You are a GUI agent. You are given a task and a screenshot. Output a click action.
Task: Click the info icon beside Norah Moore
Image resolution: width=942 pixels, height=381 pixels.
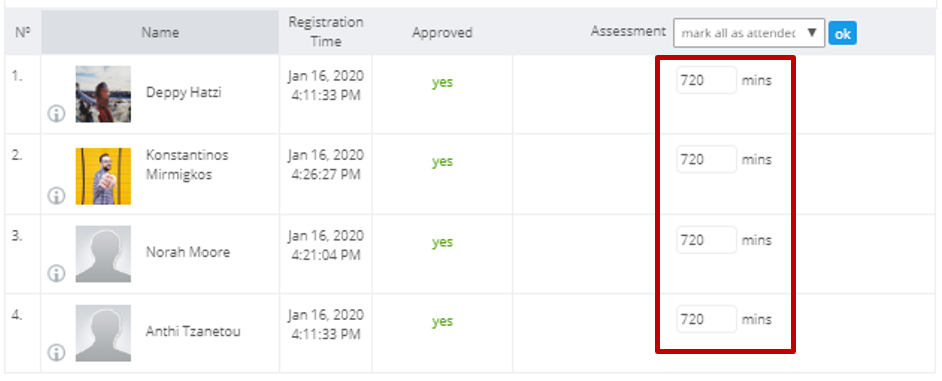56,273
